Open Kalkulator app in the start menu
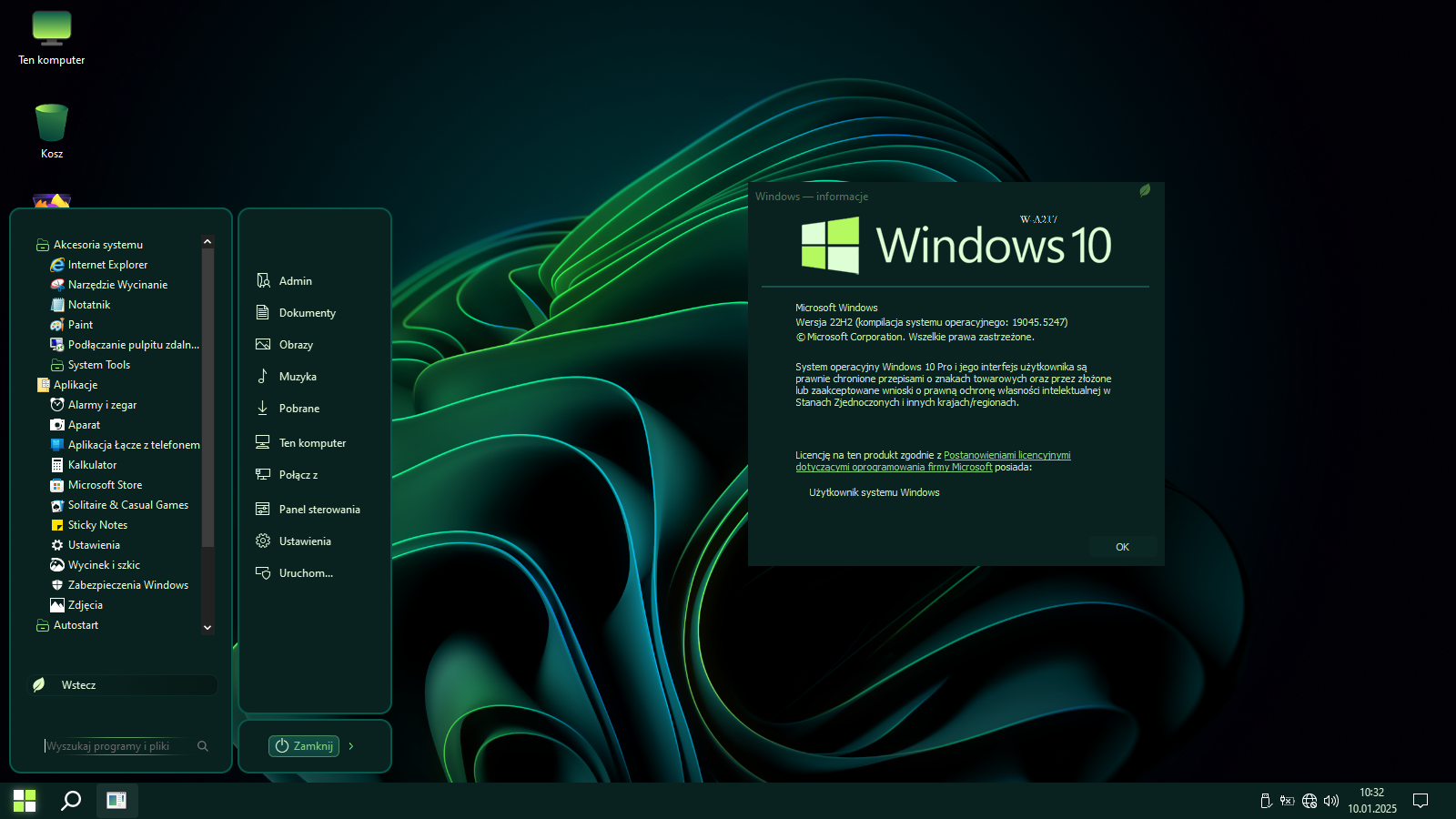 (92, 465)
